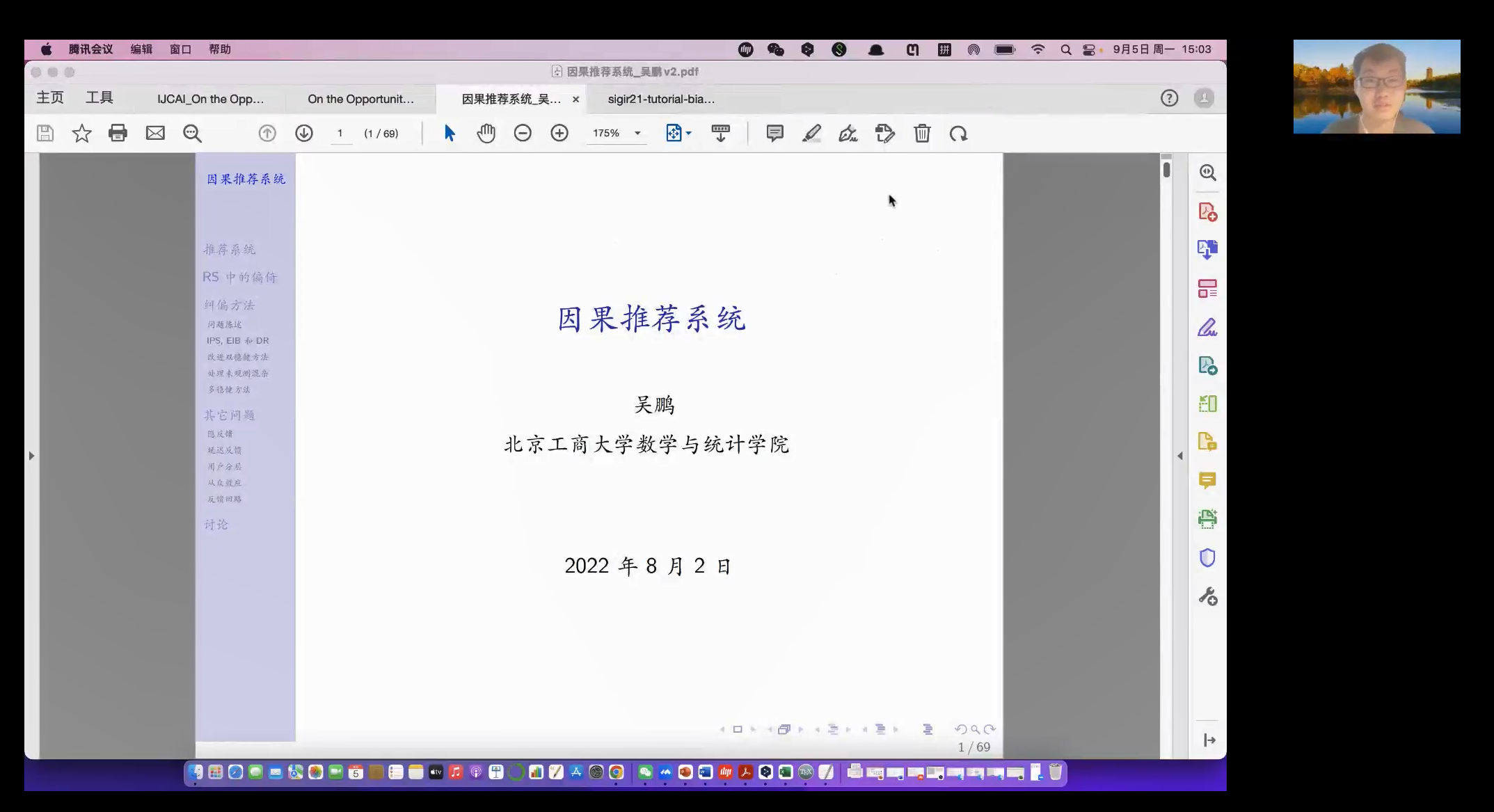1494x812 pixels.
Task: Open the zoom level dropdown arrow
Action: [x=637, y=133]
